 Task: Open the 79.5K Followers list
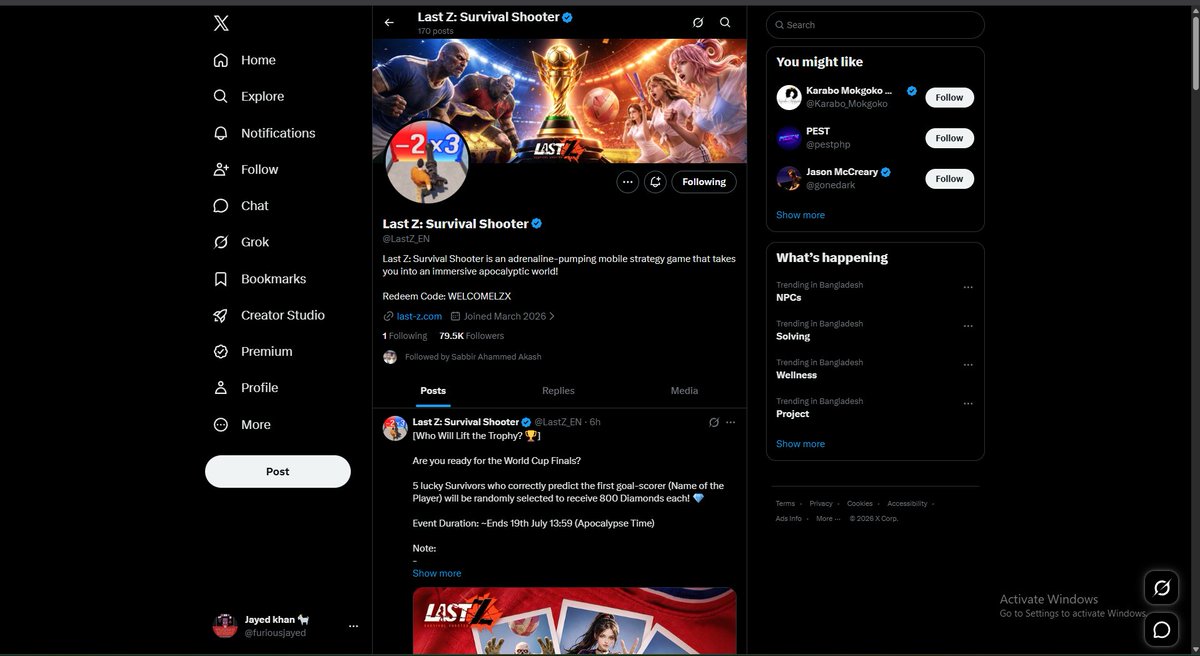(x=472, y=336)
